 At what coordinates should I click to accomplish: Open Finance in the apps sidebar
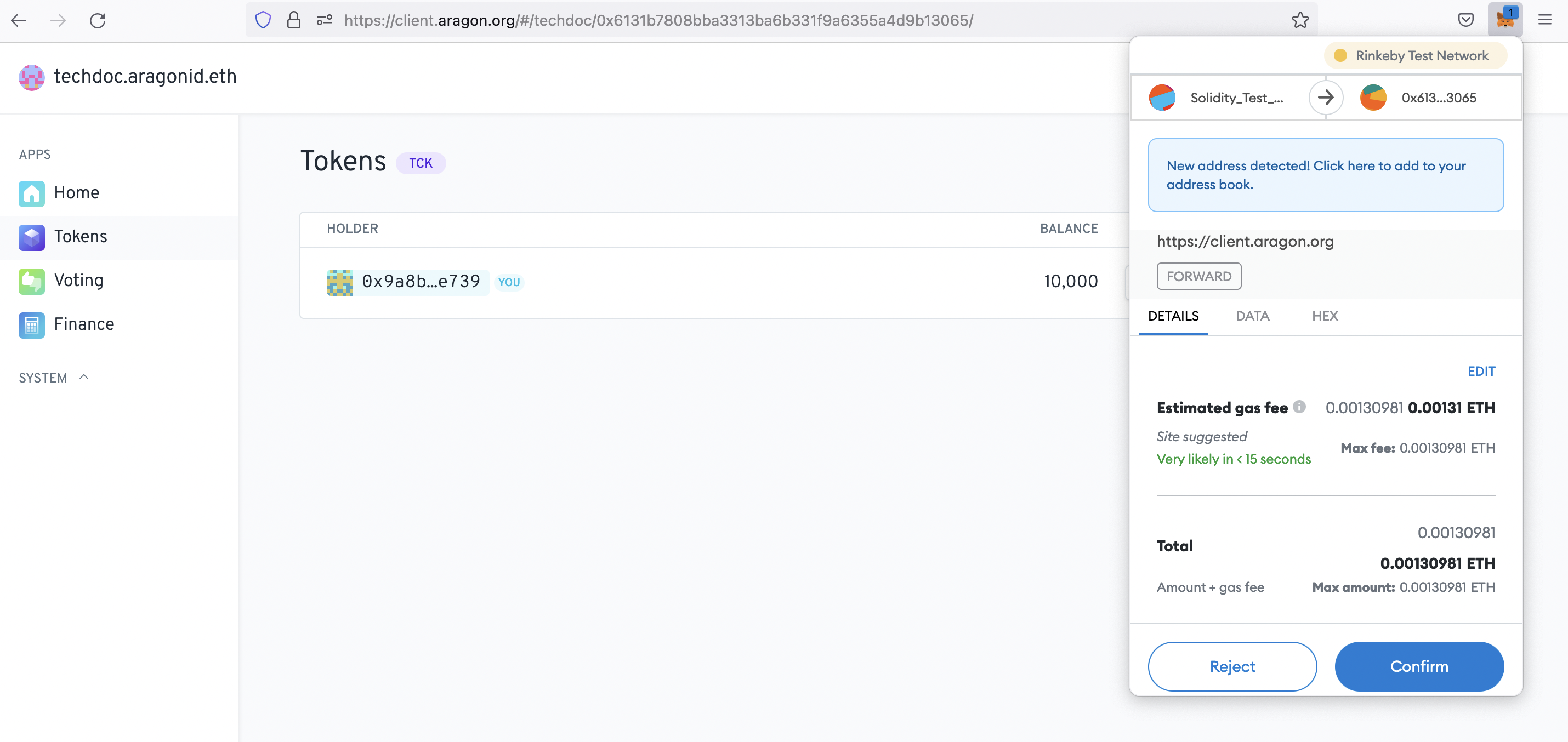pos(120,325)
